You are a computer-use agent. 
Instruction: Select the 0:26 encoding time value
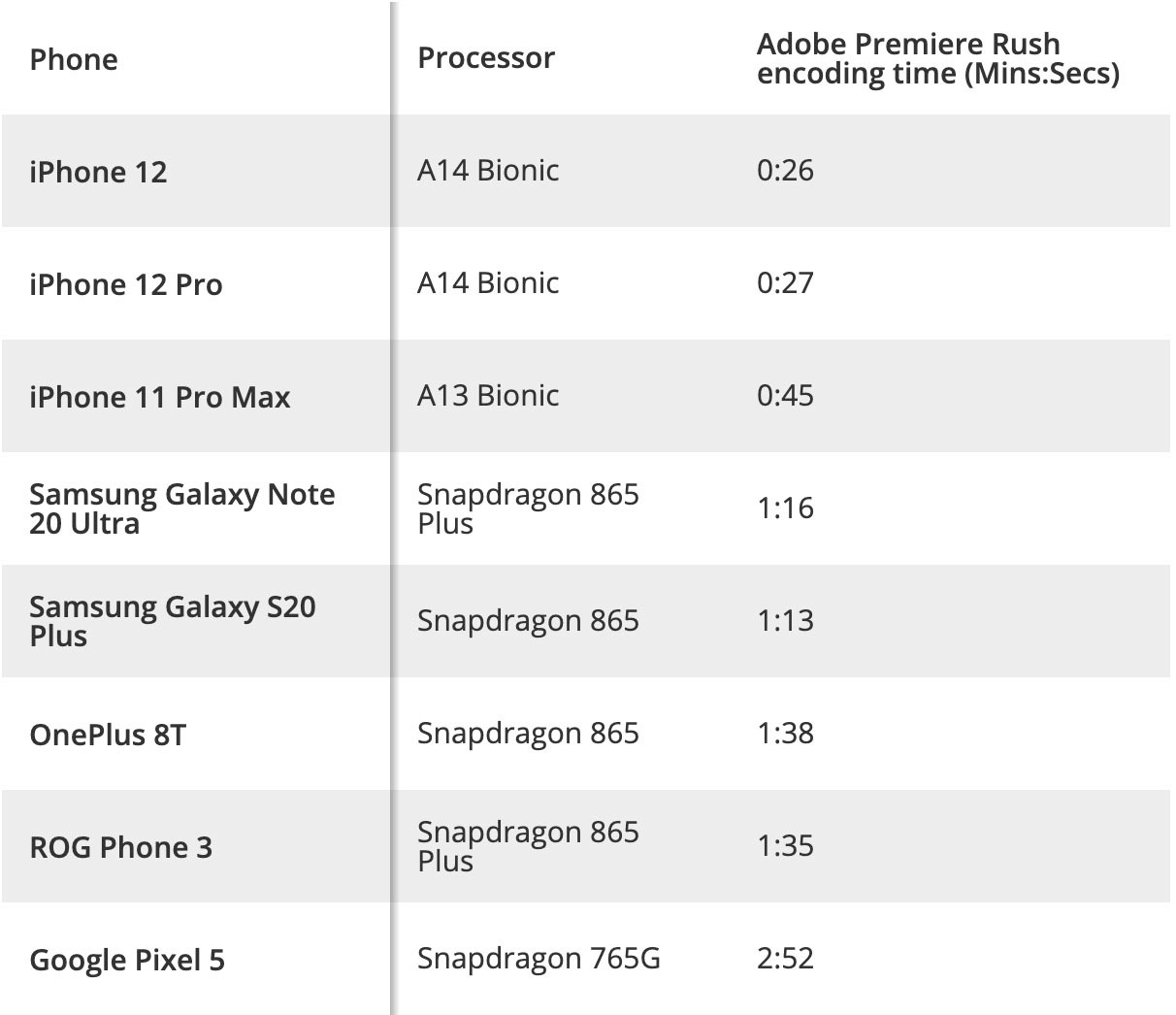coord(785,170)
